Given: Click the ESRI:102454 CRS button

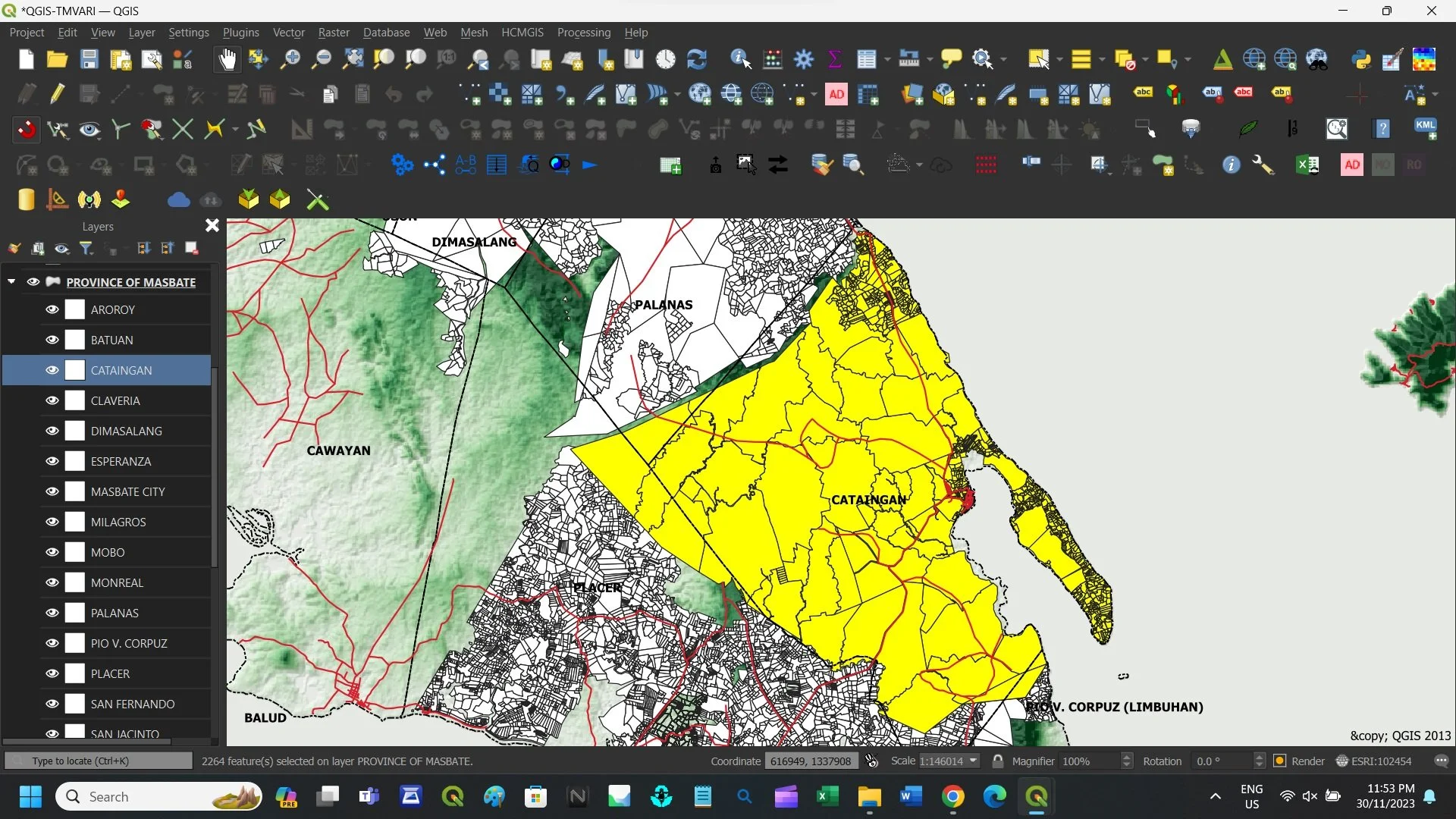Looking at the screenshot, I should coord(1374,761).
